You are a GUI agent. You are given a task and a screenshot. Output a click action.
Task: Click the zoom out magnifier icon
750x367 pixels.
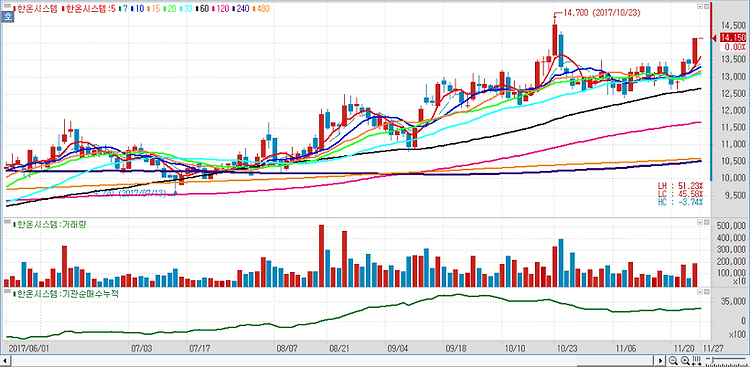(673, 360)
